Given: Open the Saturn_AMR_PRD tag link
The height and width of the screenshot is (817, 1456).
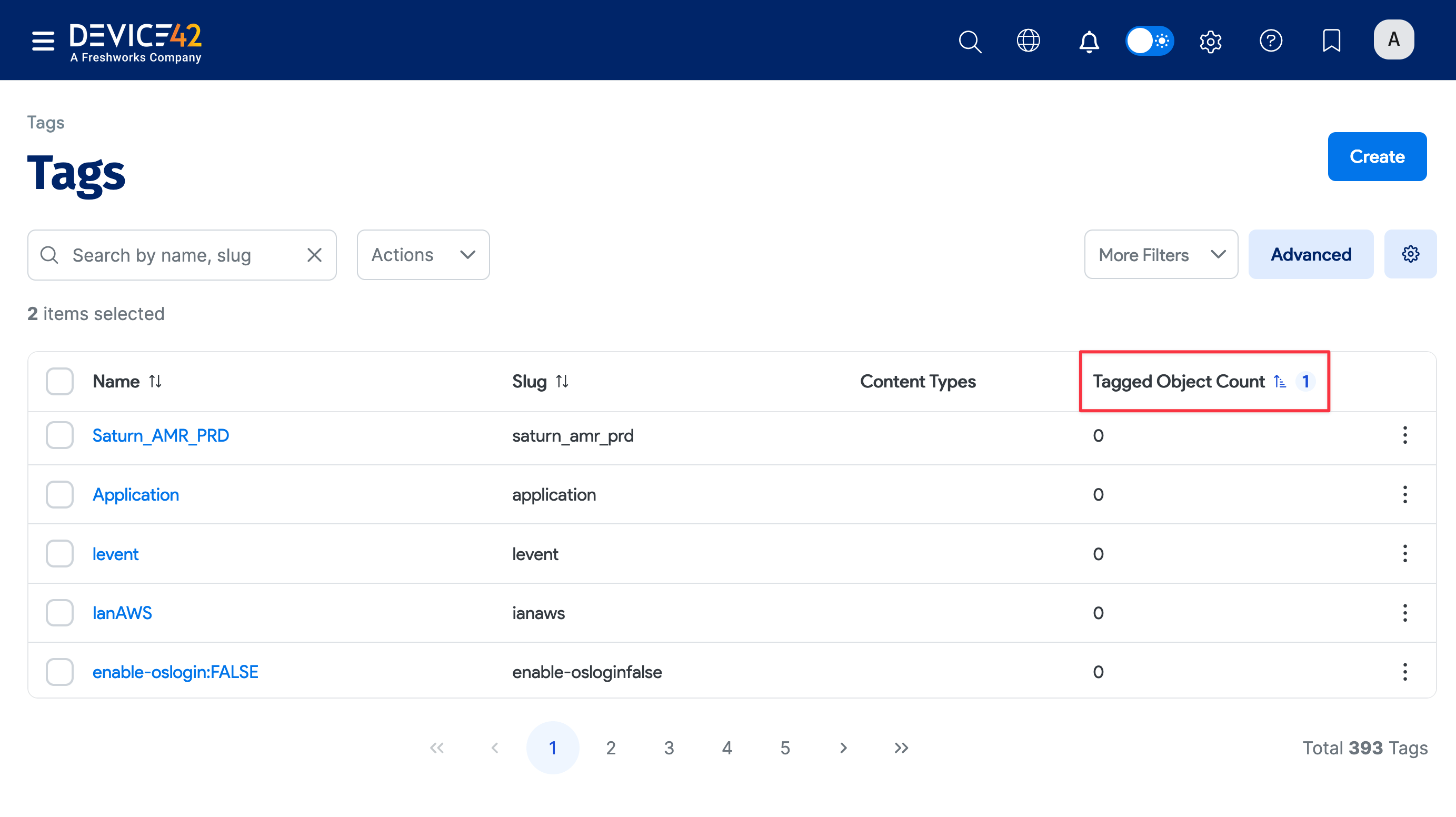Looking at the screenshot, I should click(x=161, y=435).
